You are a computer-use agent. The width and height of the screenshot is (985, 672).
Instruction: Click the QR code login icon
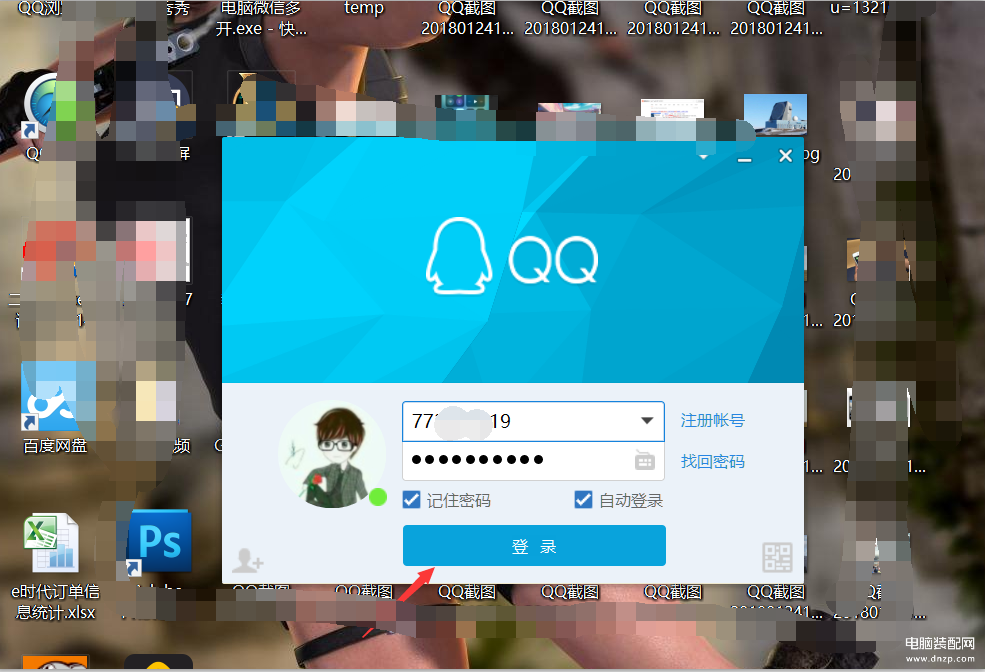point(777,557)
